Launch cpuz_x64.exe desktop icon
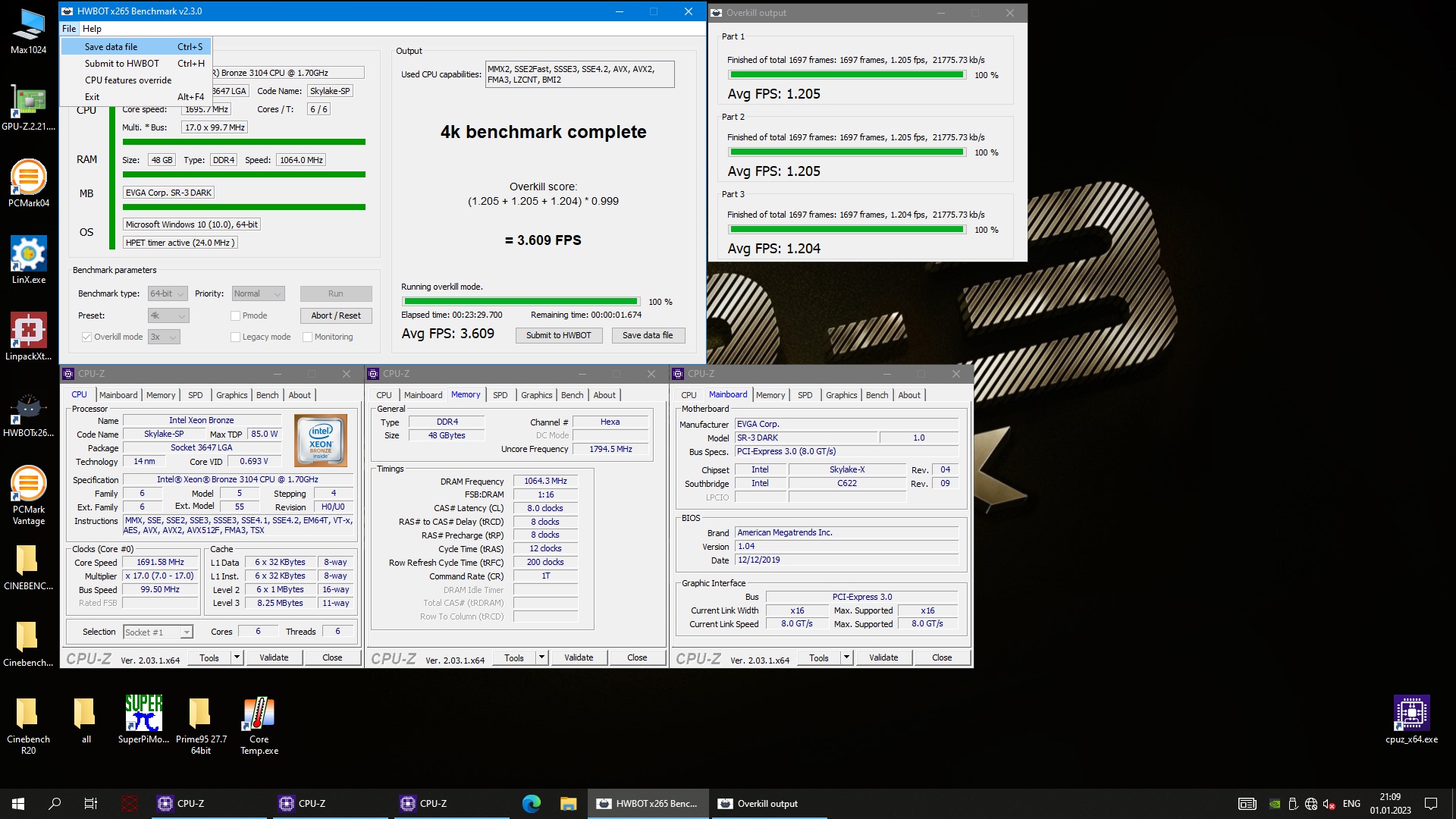The height and width of the screenshot is (819, 1456). coord(1411,720)
